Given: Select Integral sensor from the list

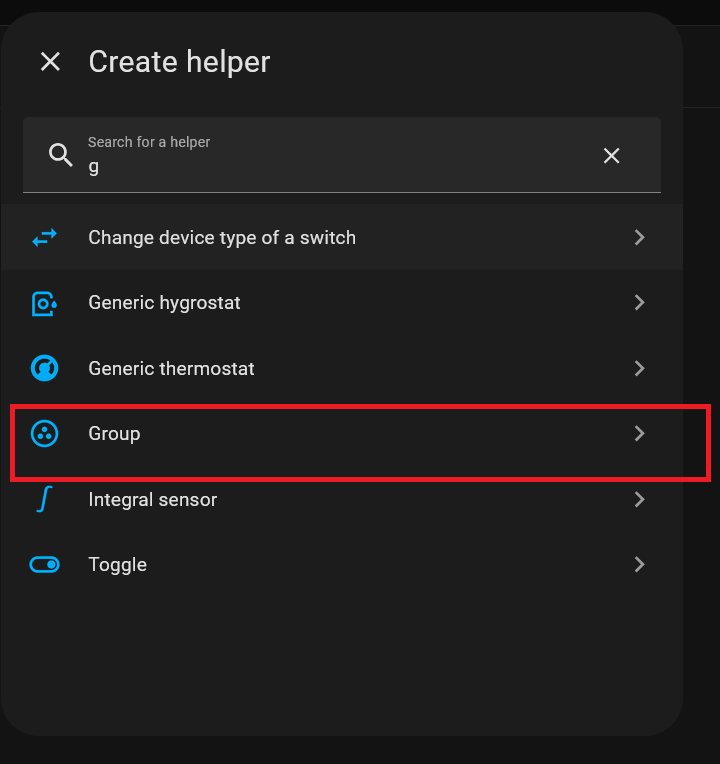Looking at the screenshot, I should [153, 499].
